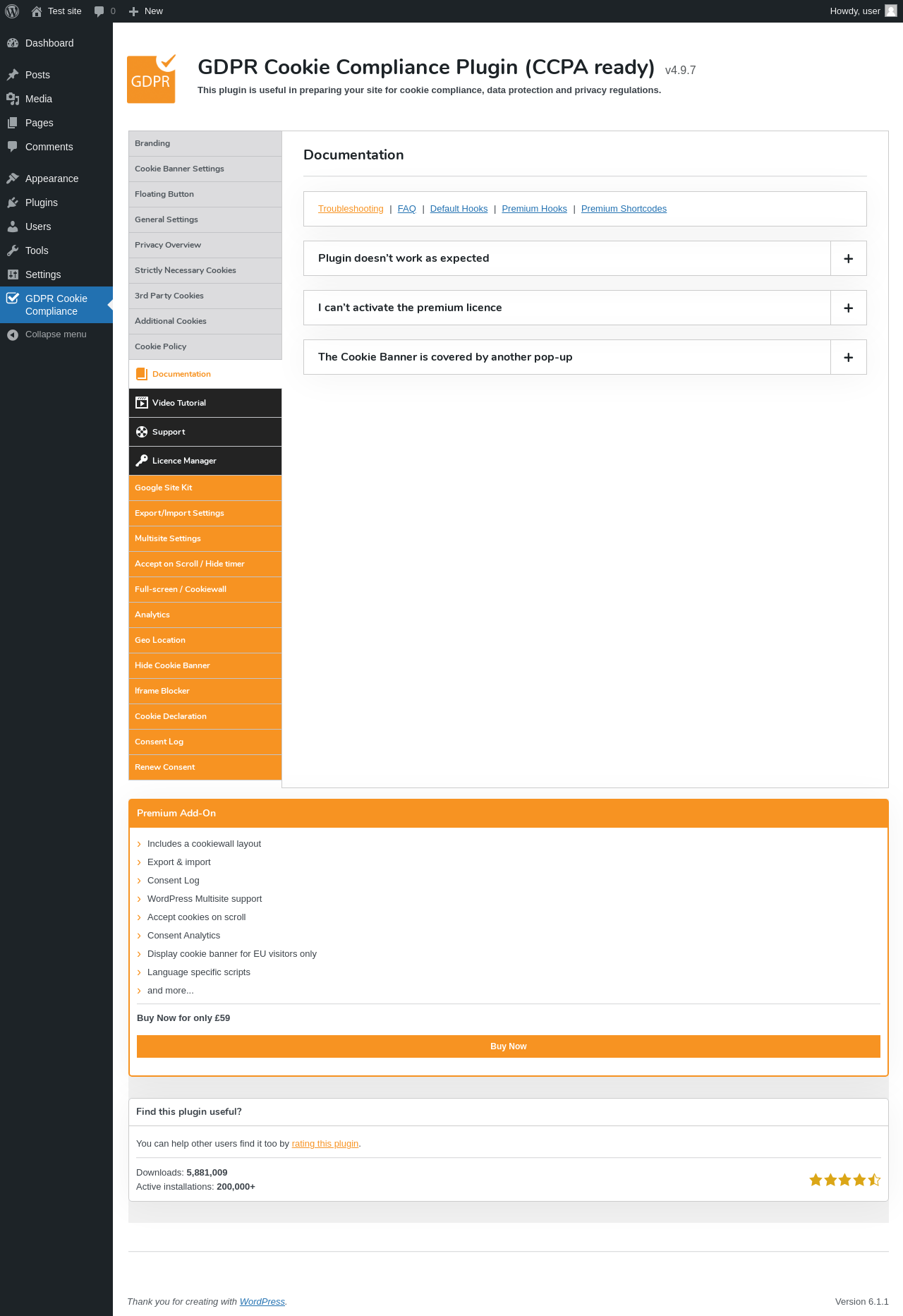Click the Posts pin icon

[x=13, y=75]
